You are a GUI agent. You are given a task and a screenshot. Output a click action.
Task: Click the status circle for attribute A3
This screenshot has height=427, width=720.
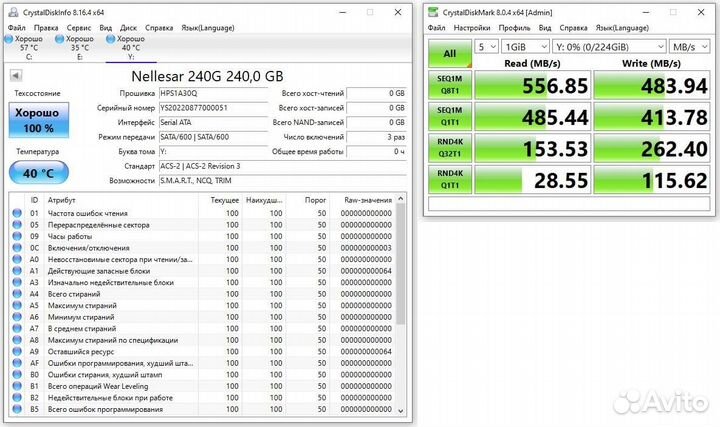17,282
